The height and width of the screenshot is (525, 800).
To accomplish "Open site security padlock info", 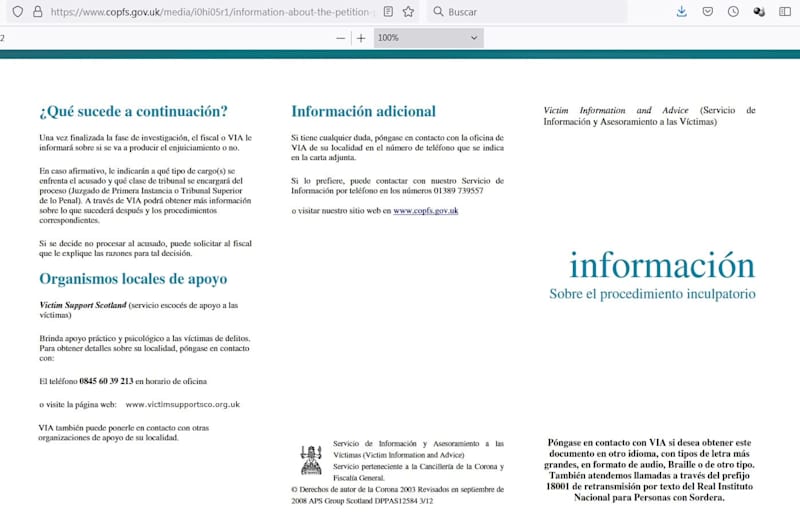I will (38, 11).
